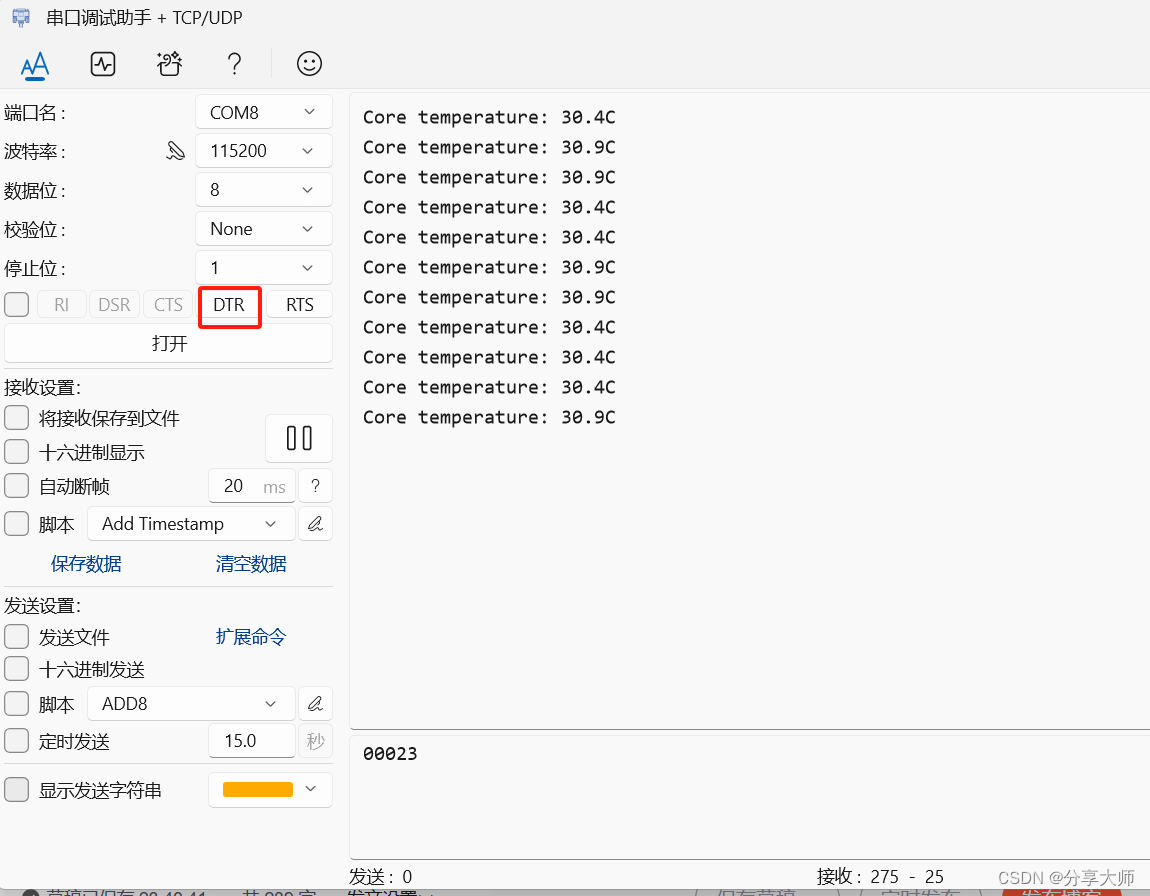Click the 扩展命令 entry
Image resolution: width=1150 pixels, height=896 pixels.
250,636
